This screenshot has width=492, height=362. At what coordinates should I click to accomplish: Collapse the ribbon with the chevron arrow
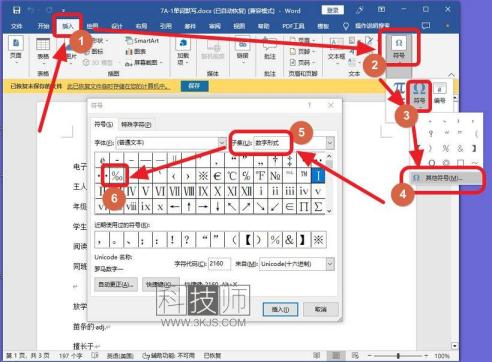tap(451, 74)
